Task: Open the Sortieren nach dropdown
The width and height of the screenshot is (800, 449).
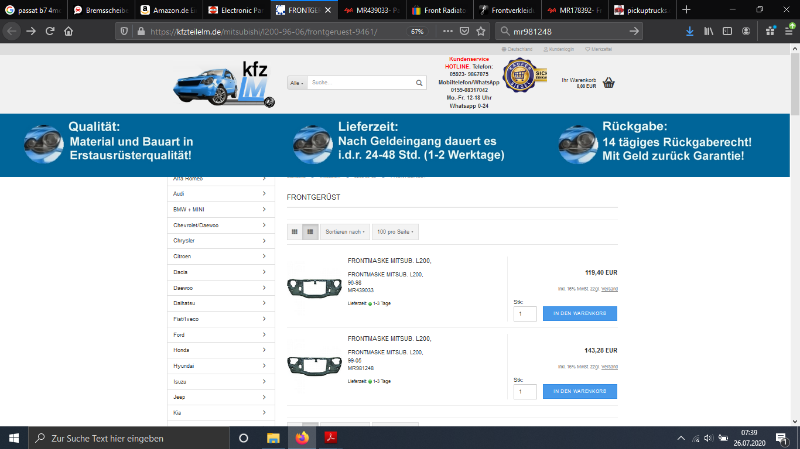Action: 345,232
